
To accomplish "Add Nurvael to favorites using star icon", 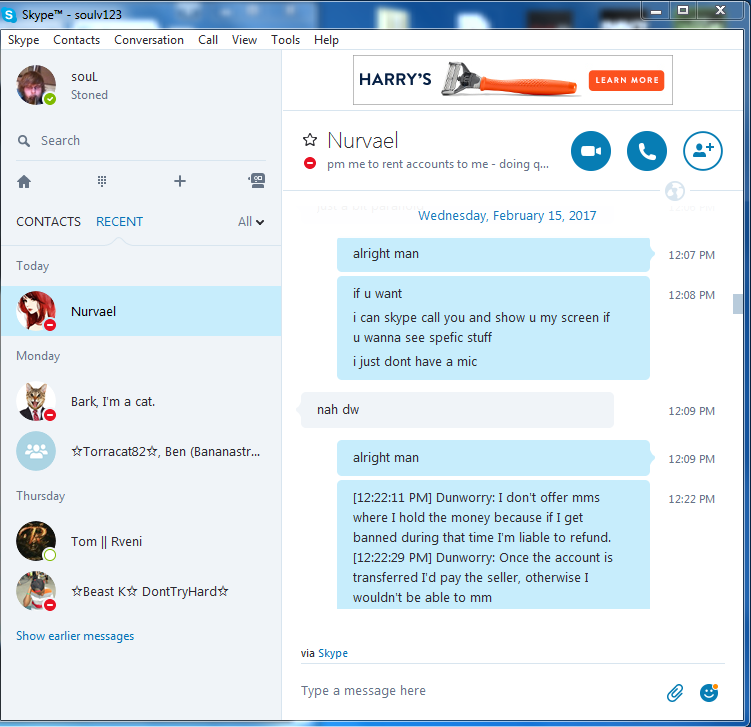I will point(310,140).
